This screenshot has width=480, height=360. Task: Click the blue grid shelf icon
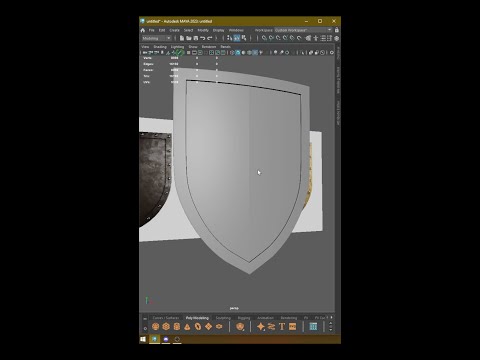click(x=313, y=327)
